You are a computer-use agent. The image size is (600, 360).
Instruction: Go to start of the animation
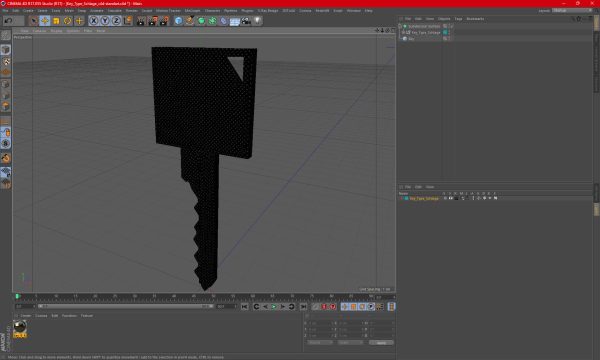click(x=245, y=307)
